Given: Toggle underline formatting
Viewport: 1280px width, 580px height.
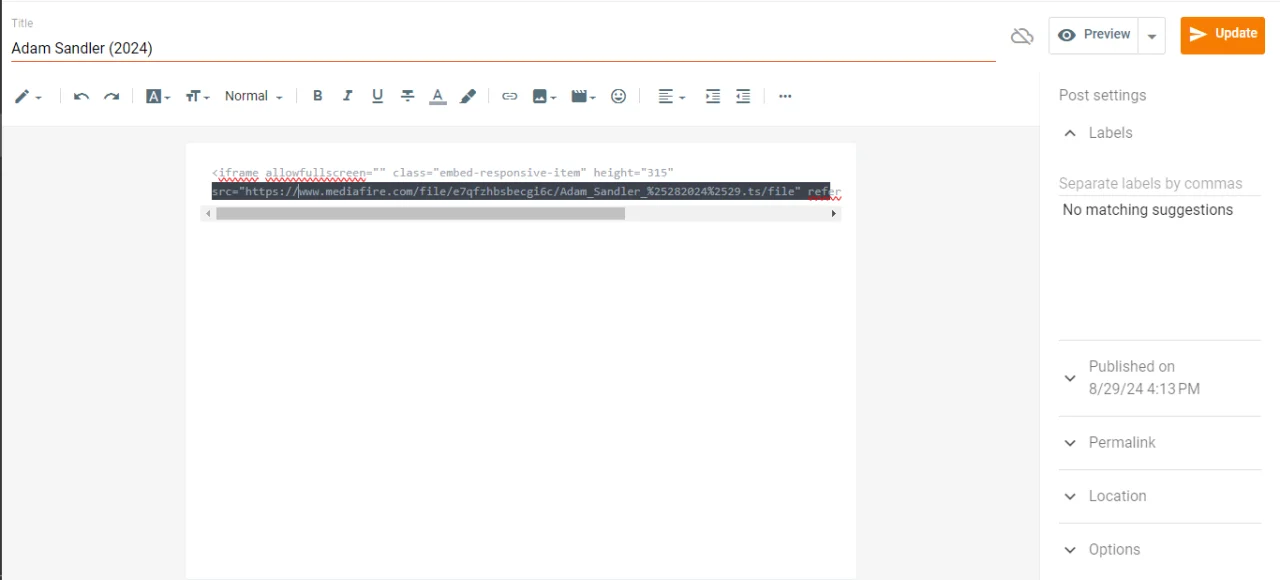Looking at the screenshot, I should click(377, 96).
